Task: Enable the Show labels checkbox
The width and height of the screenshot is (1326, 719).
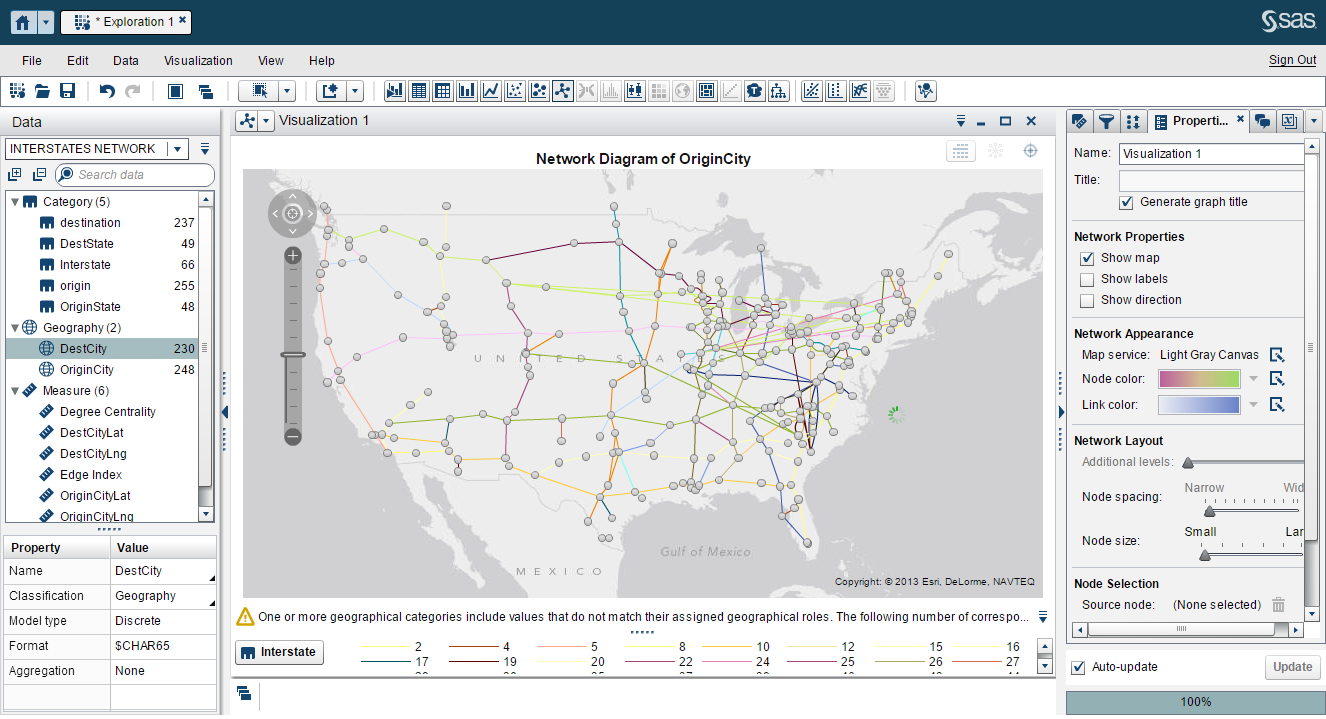Action: 1087,279
